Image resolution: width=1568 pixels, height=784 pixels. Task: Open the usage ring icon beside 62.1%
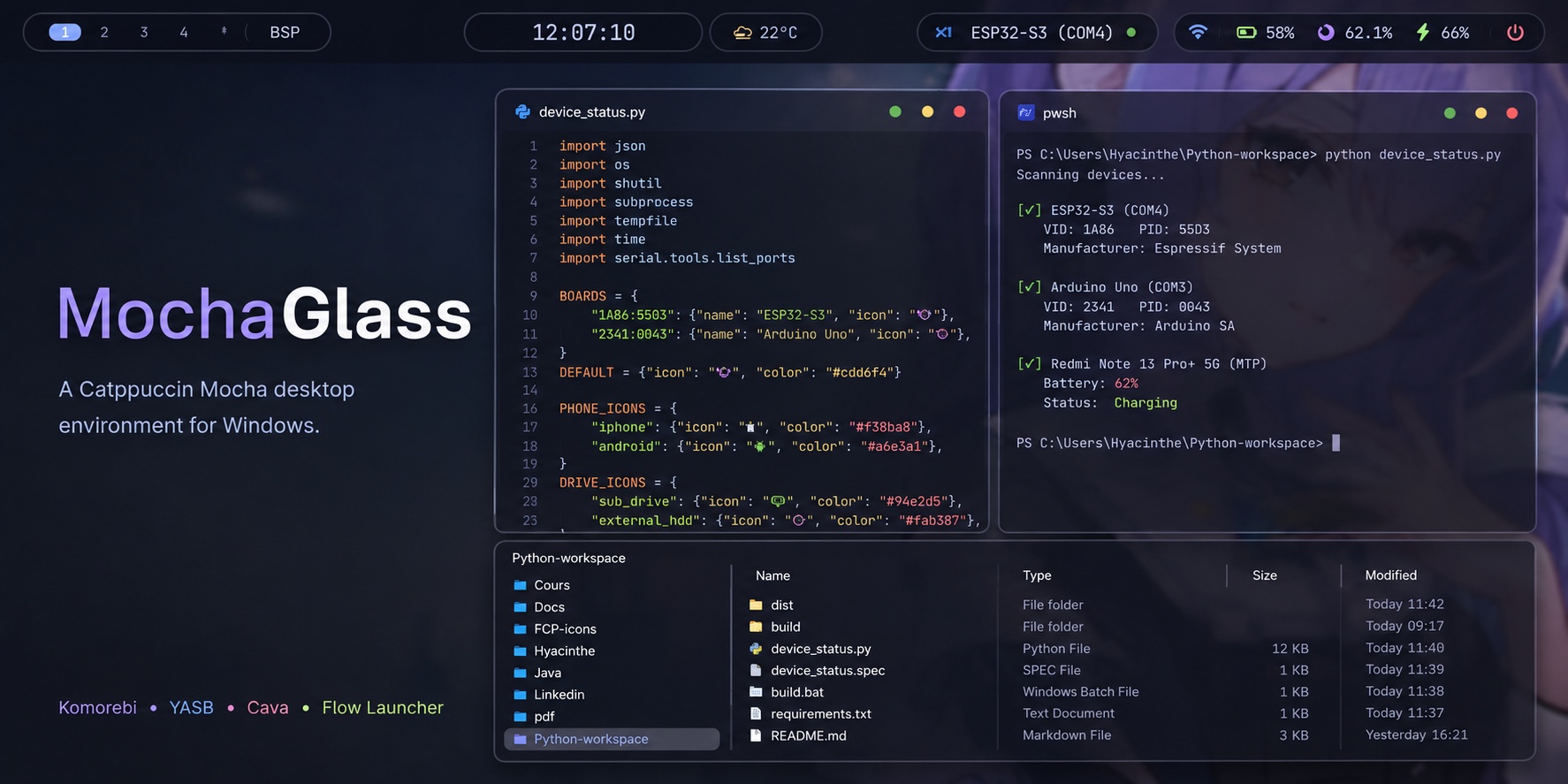(1326, 33)
